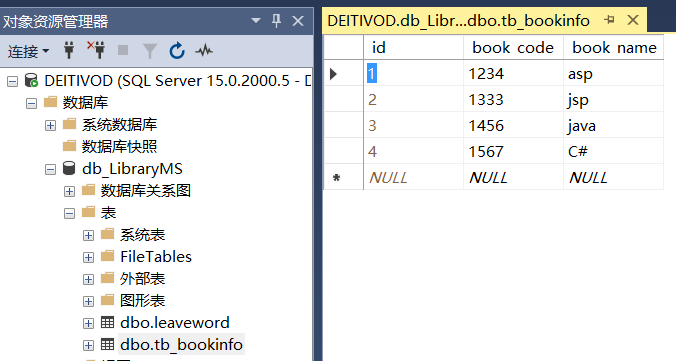The width and height of the screenshot is (676, 361).
Task: Click the db_LibraryMS database cylinder icon
Action: 69,168
